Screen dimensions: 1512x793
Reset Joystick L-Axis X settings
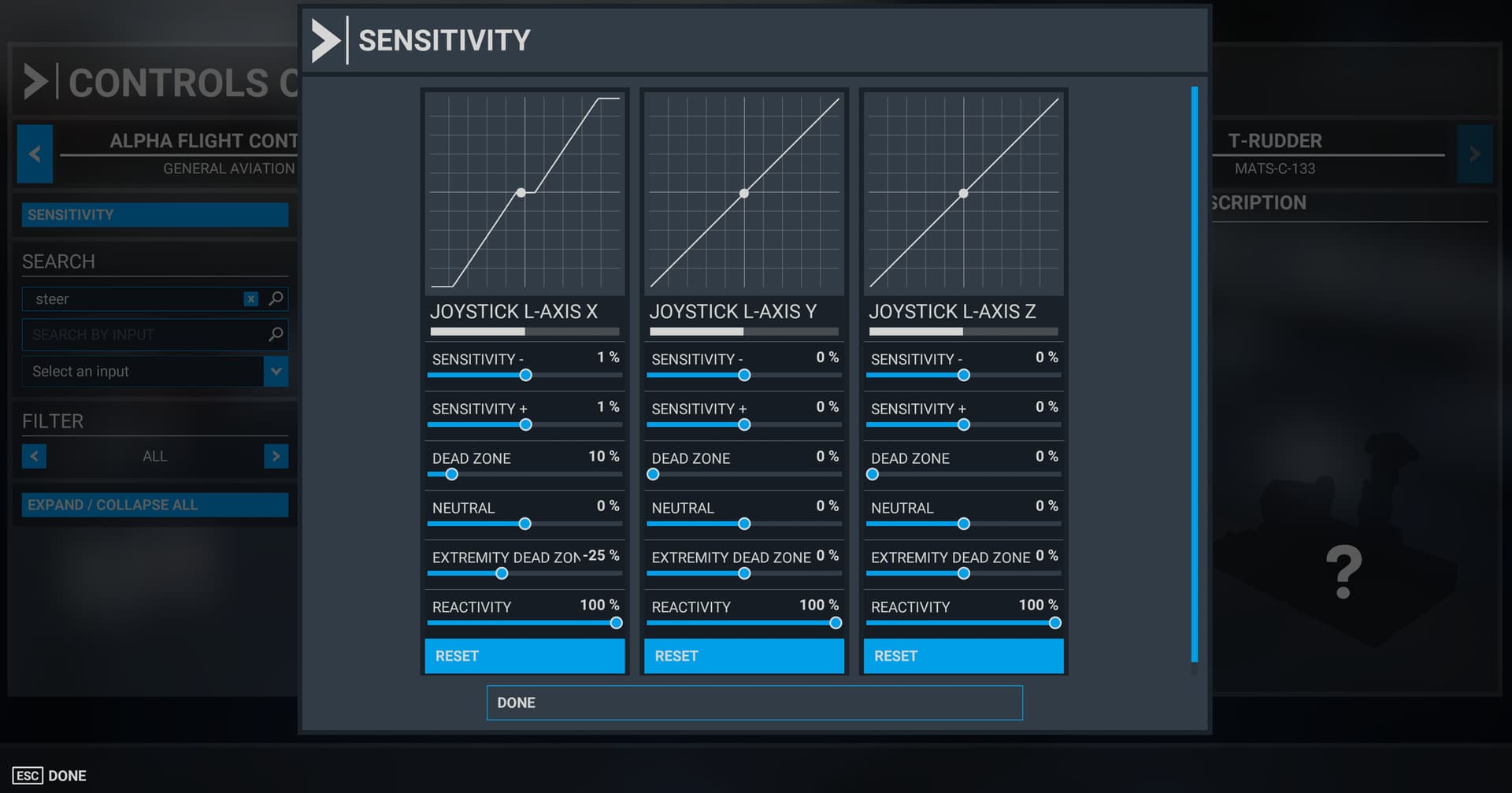tap(524, 656)
